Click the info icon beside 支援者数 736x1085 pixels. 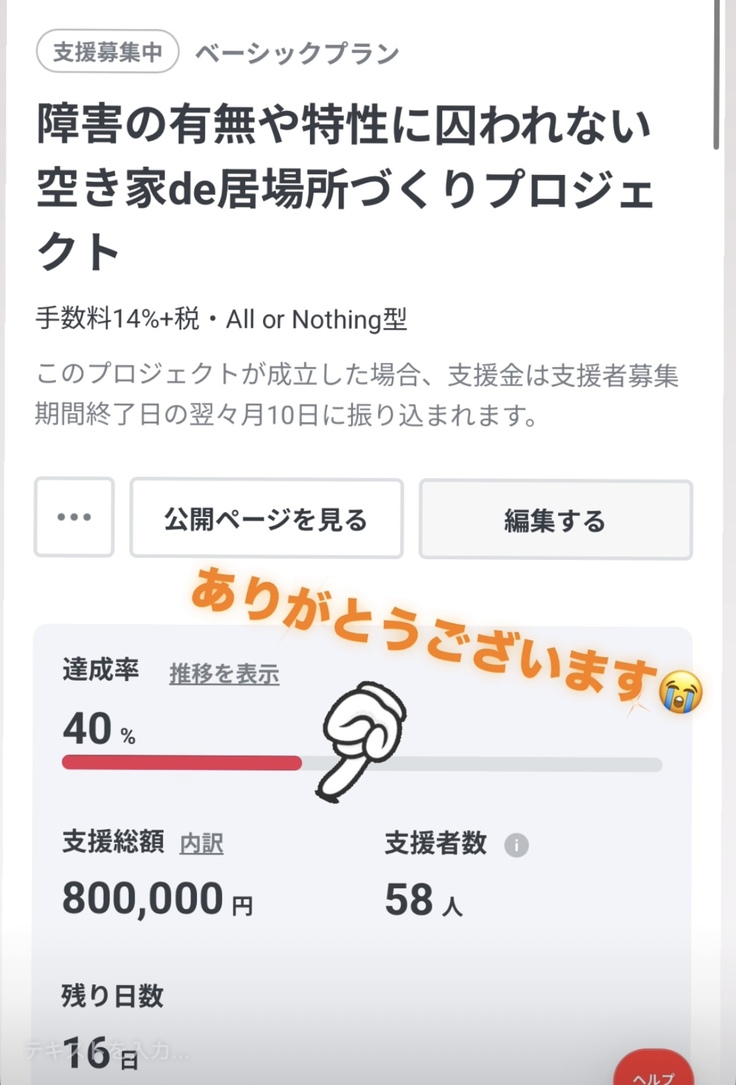516,845
